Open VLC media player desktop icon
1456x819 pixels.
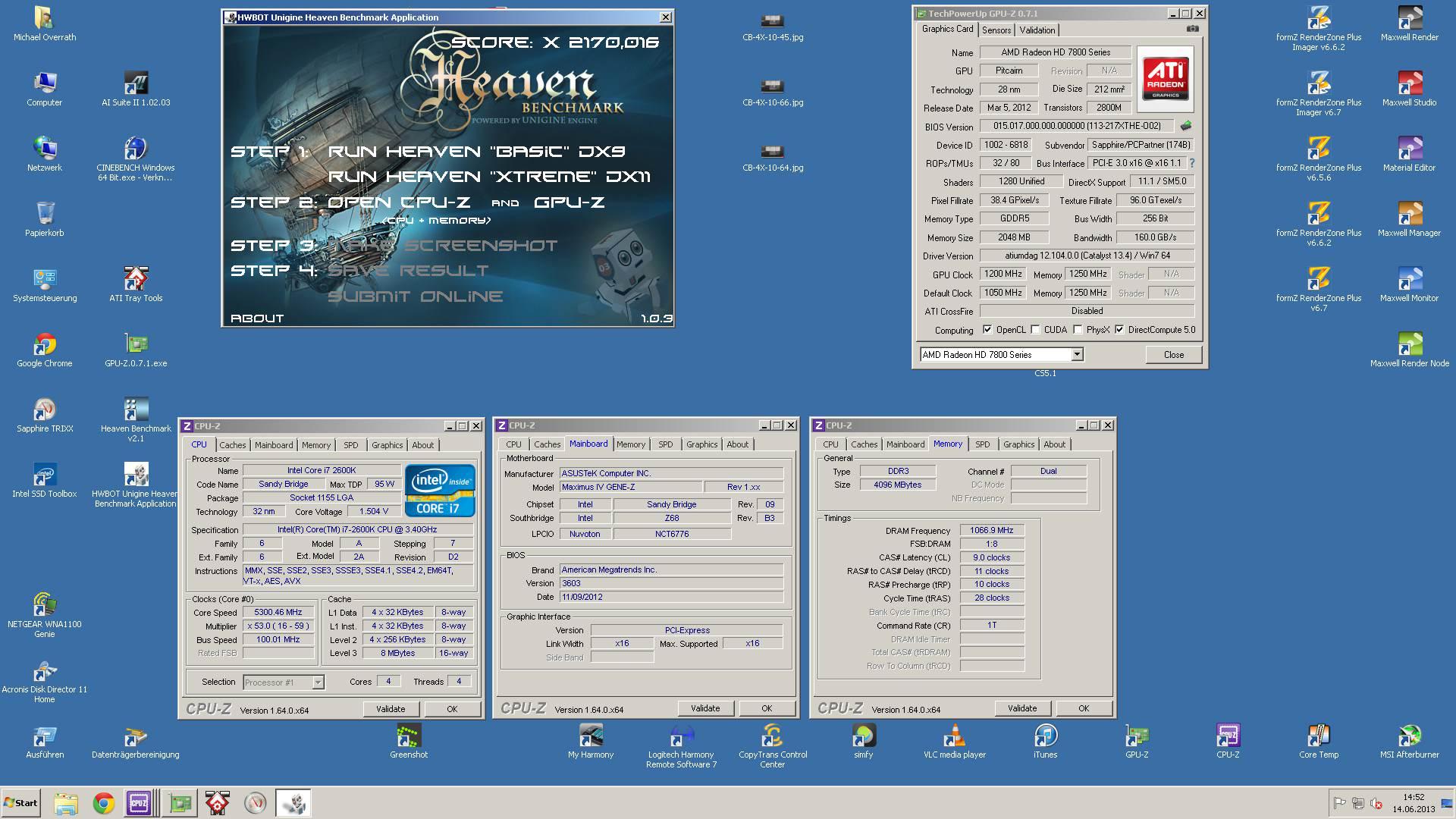(955, 740)
